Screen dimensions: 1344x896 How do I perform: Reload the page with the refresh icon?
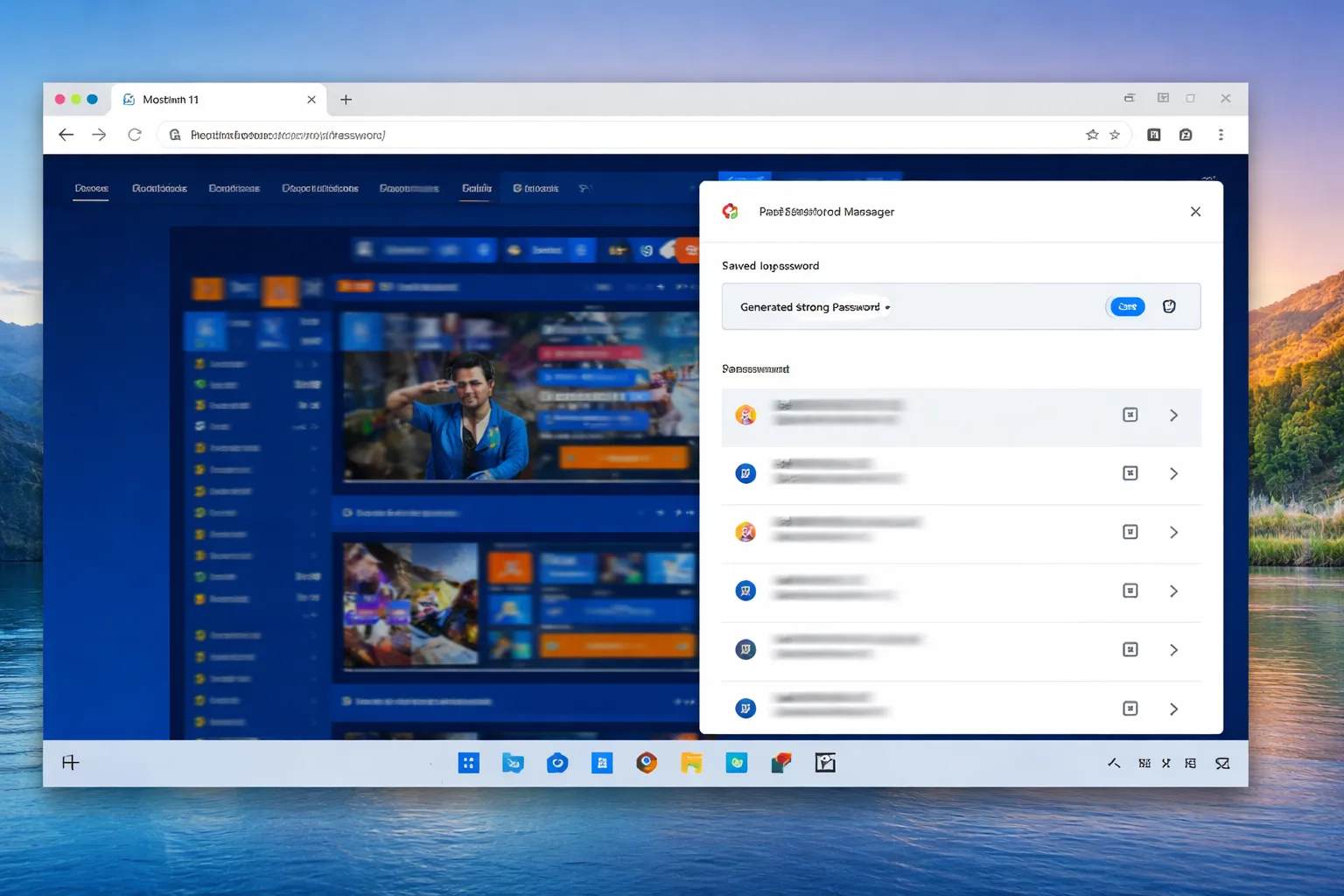click(135, 135)
